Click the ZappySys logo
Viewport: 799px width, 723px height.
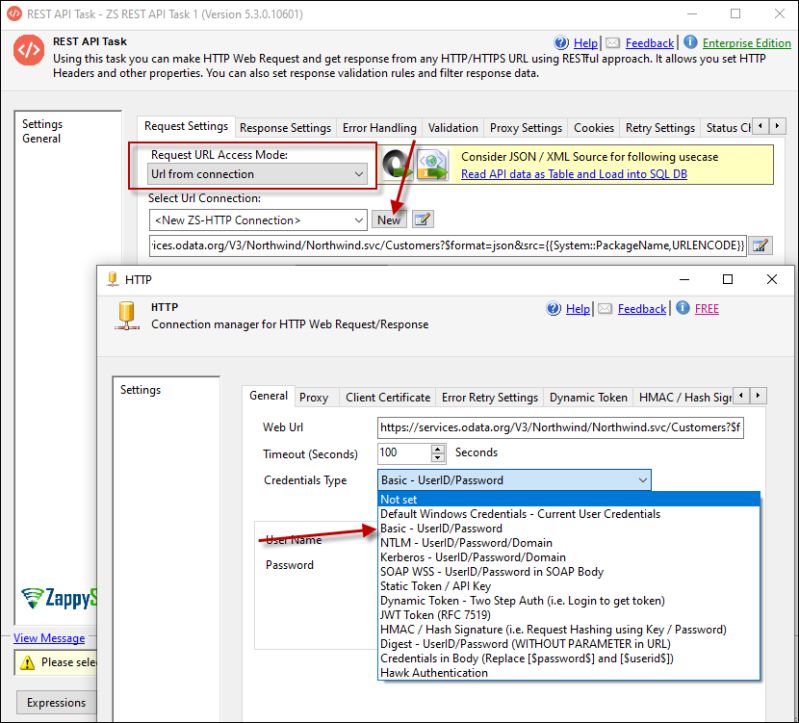pyautogui.click(x=58, y=598)
